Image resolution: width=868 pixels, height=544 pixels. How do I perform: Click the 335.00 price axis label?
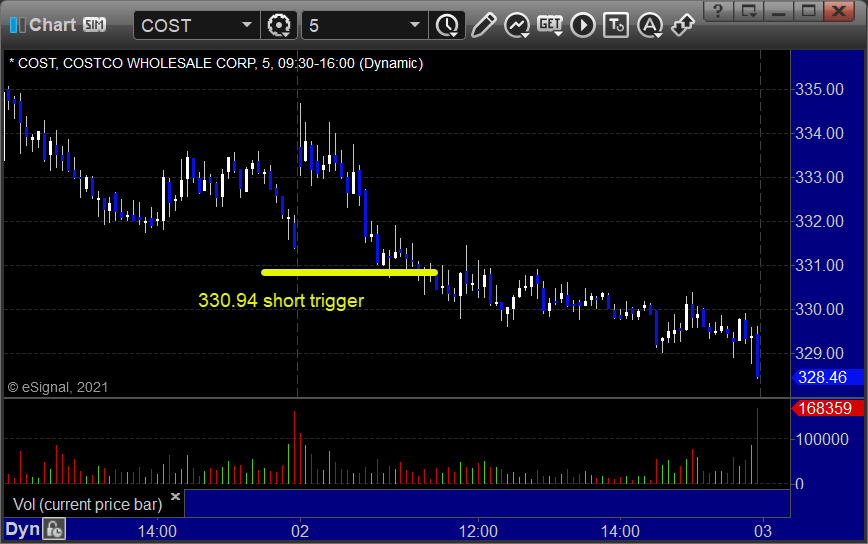coord(819,89)
